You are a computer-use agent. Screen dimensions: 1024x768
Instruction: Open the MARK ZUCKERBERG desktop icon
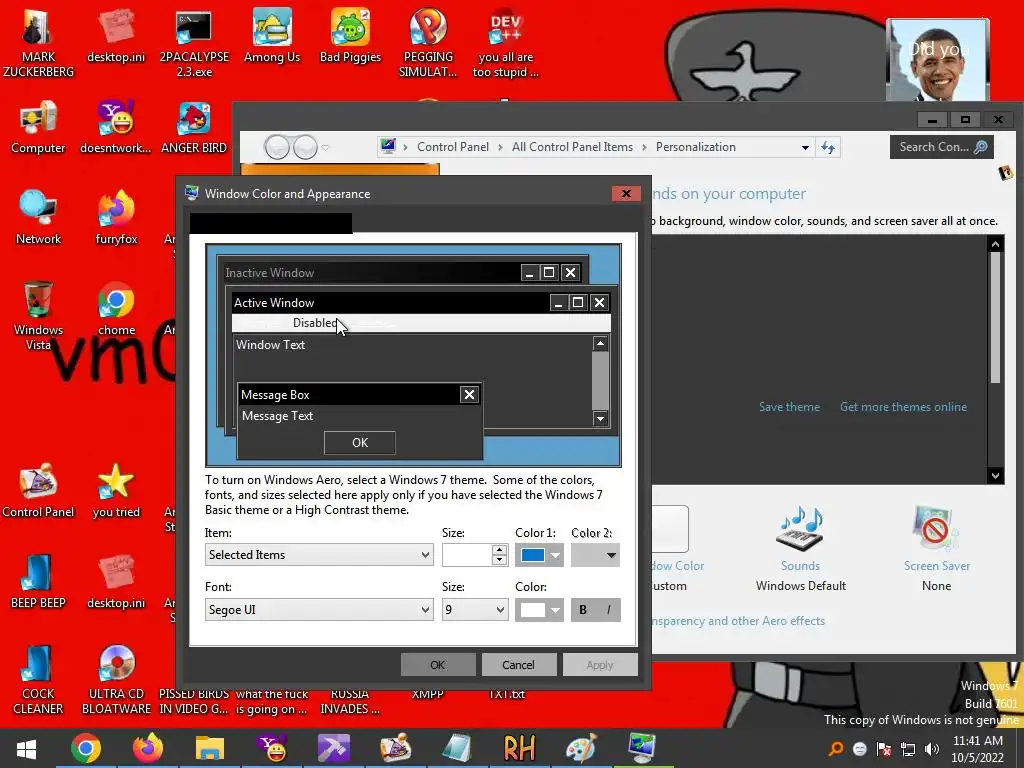pos(38,42)
